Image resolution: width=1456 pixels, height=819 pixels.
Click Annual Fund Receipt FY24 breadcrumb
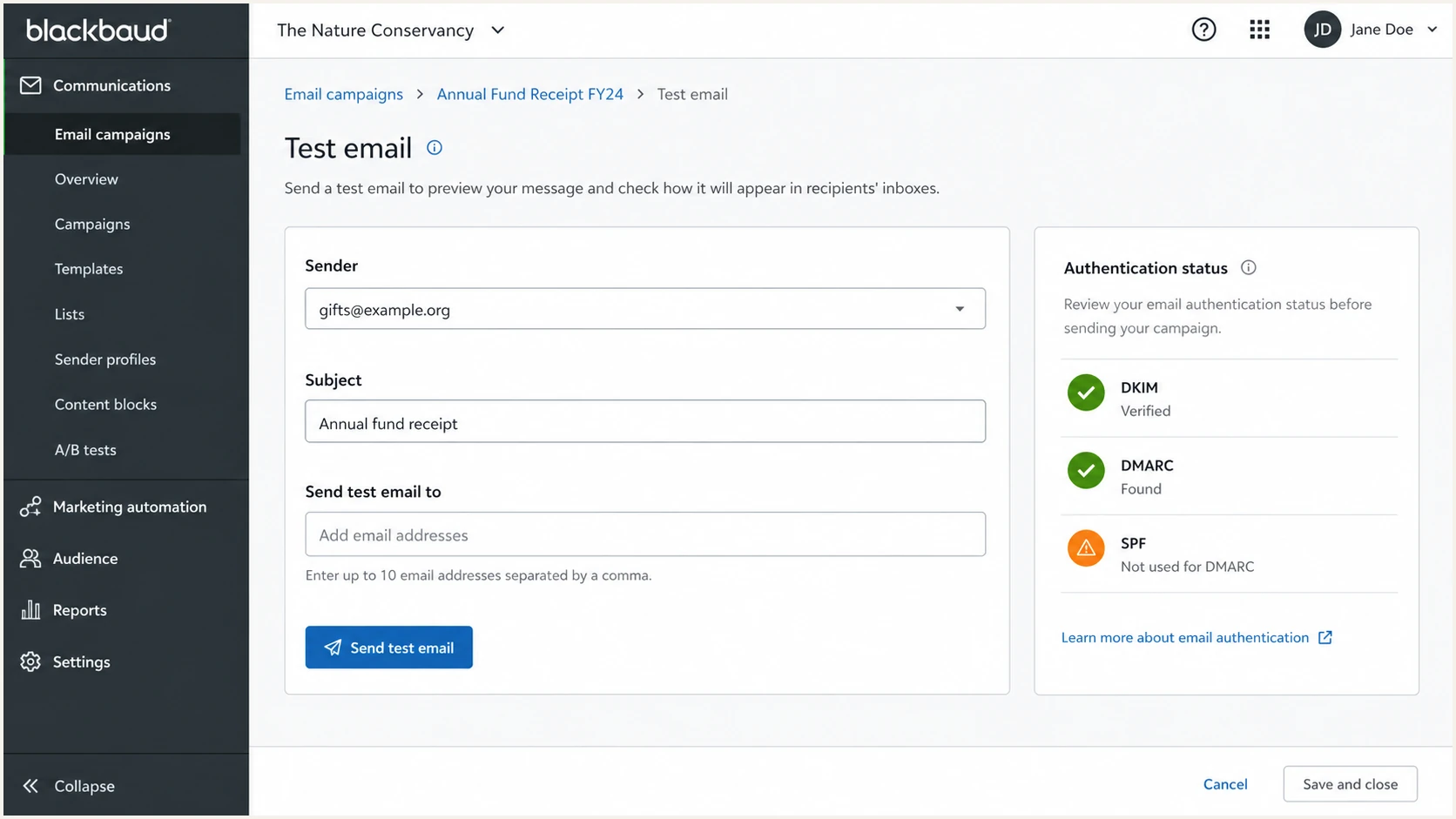(530, 94)
